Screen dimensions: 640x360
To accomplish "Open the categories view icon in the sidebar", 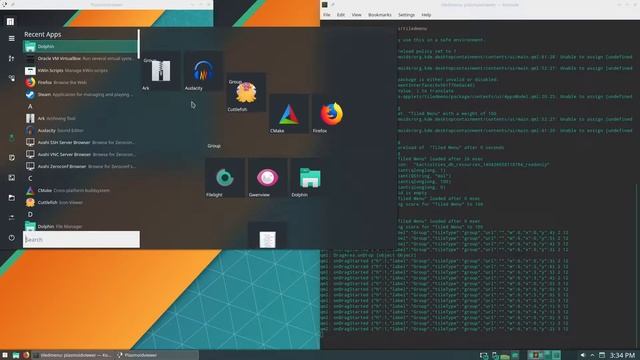I will [11, 78].
